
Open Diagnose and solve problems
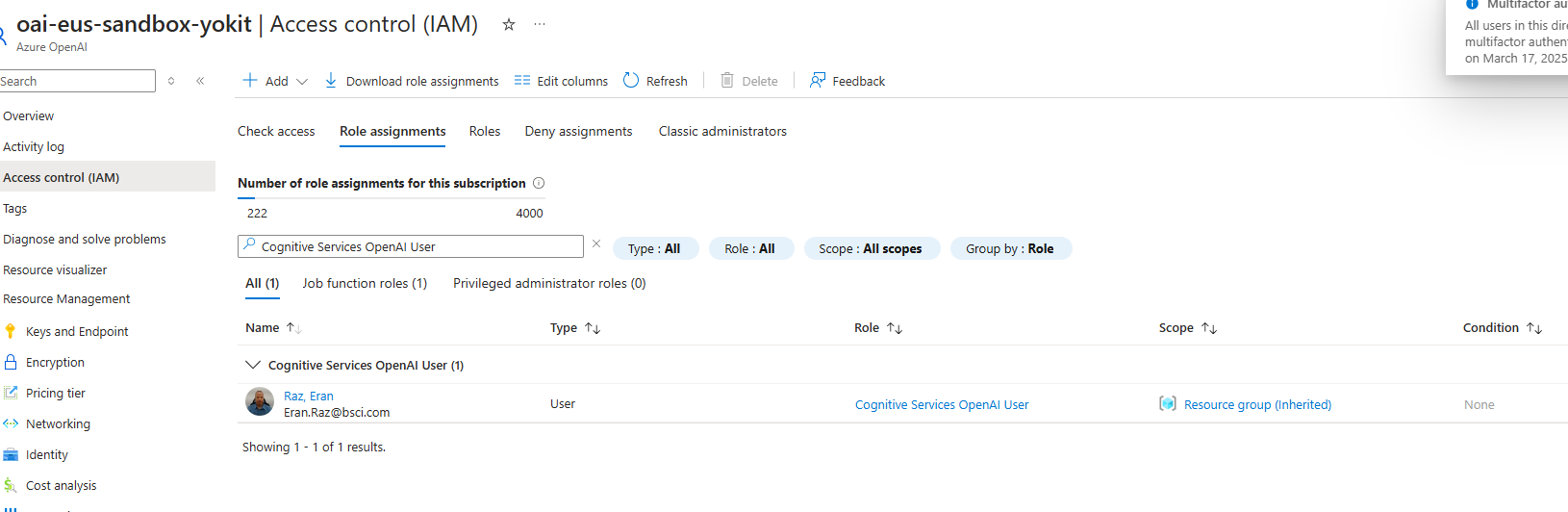[85, 239]
